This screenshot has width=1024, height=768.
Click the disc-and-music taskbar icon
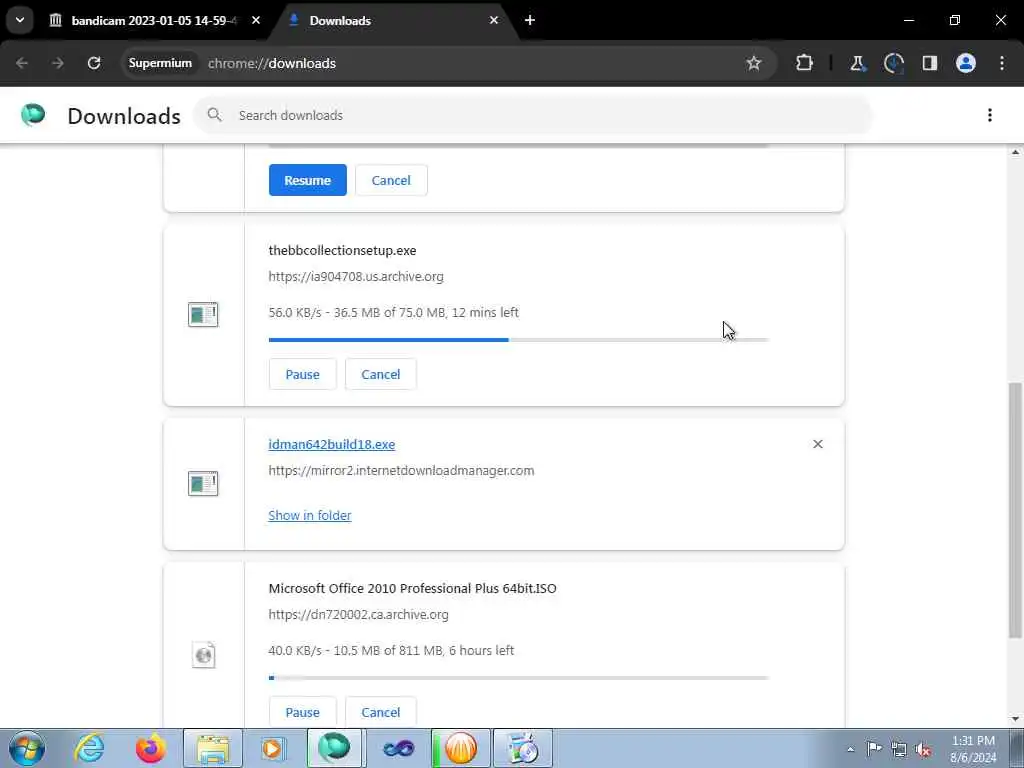522,748
